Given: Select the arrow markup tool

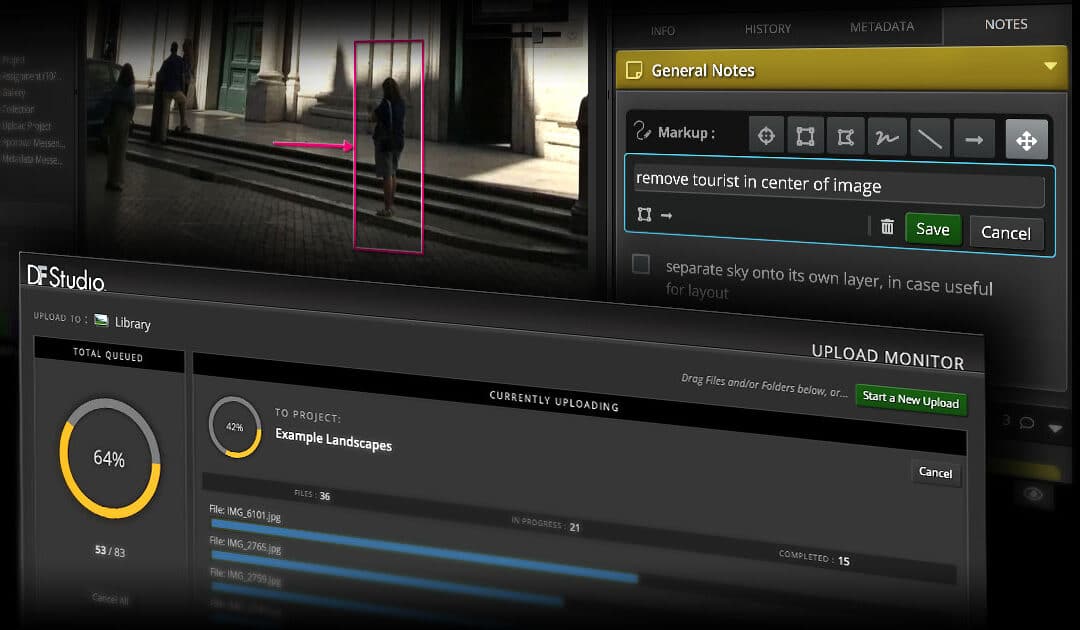Looking at the screenshot, I should (974, 140).
